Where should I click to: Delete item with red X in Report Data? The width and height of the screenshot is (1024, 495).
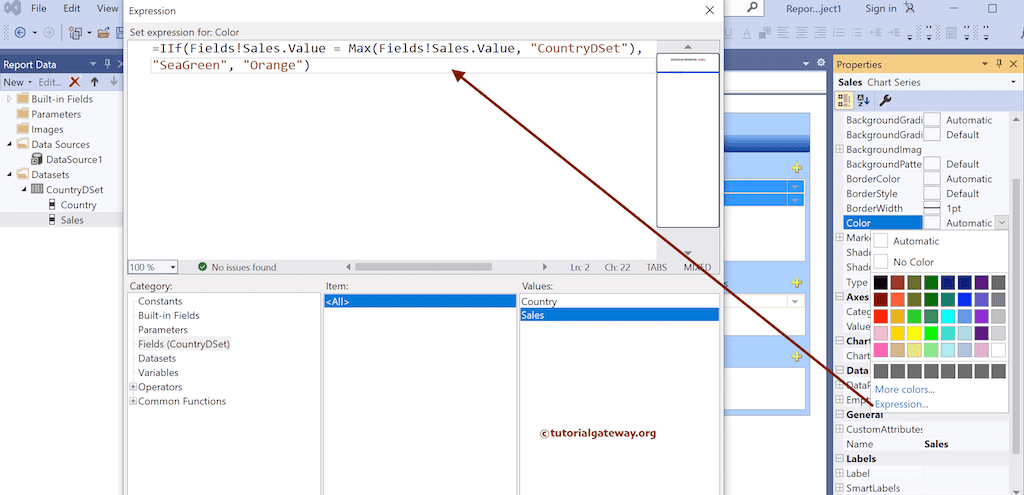click(x=75, y=82)
